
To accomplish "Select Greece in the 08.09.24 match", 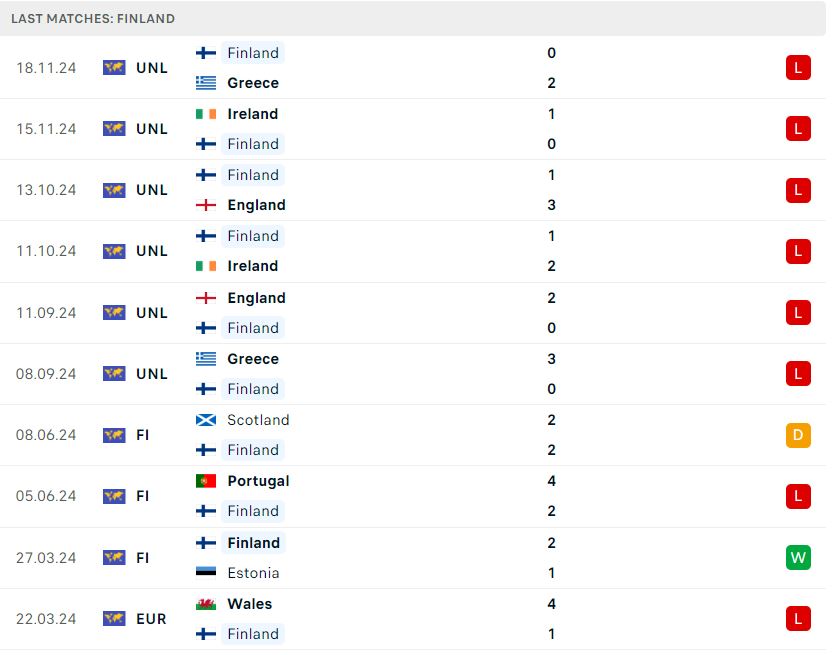I will [253, 359].
